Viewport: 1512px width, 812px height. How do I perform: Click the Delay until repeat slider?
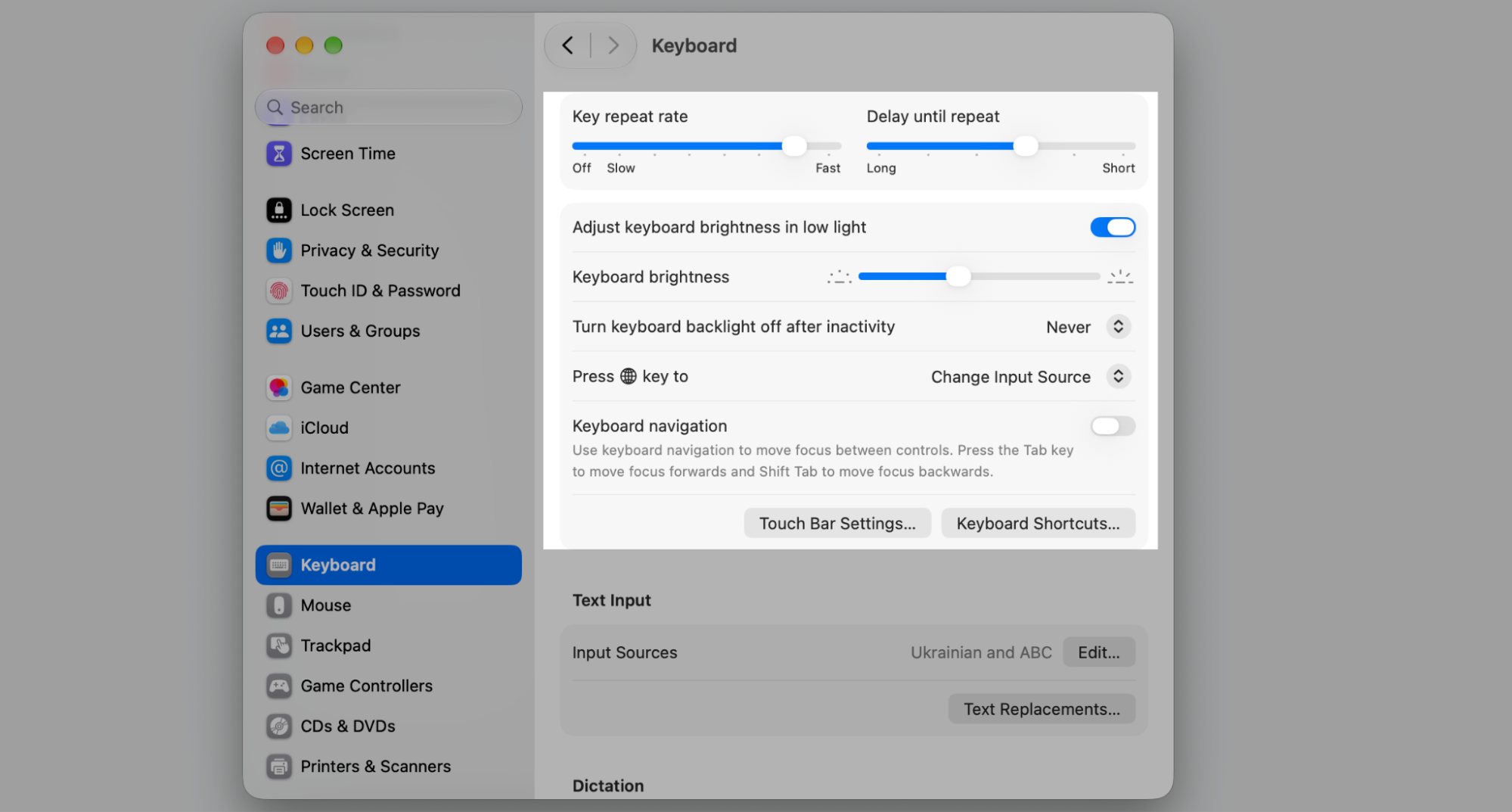point(1001,146)
